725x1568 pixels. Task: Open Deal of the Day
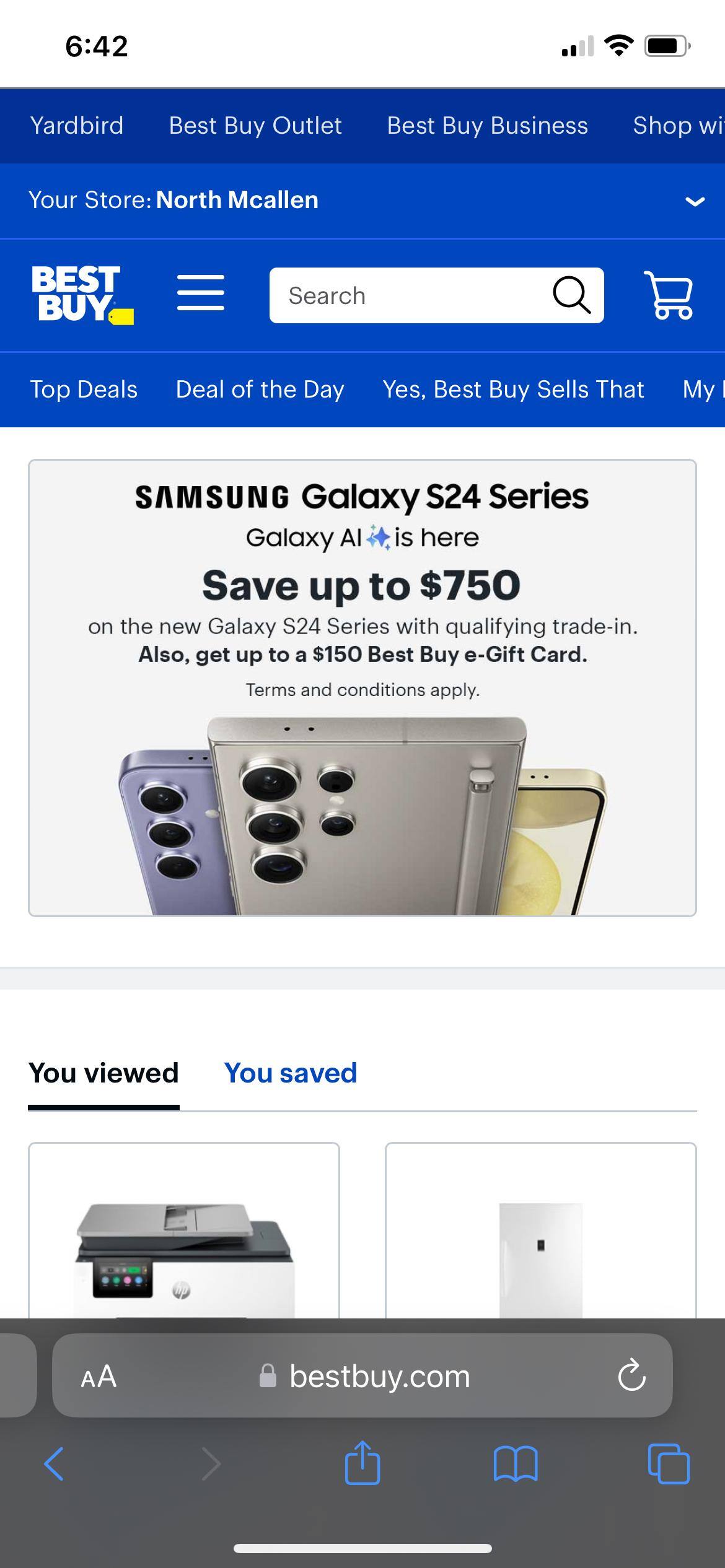260,389
